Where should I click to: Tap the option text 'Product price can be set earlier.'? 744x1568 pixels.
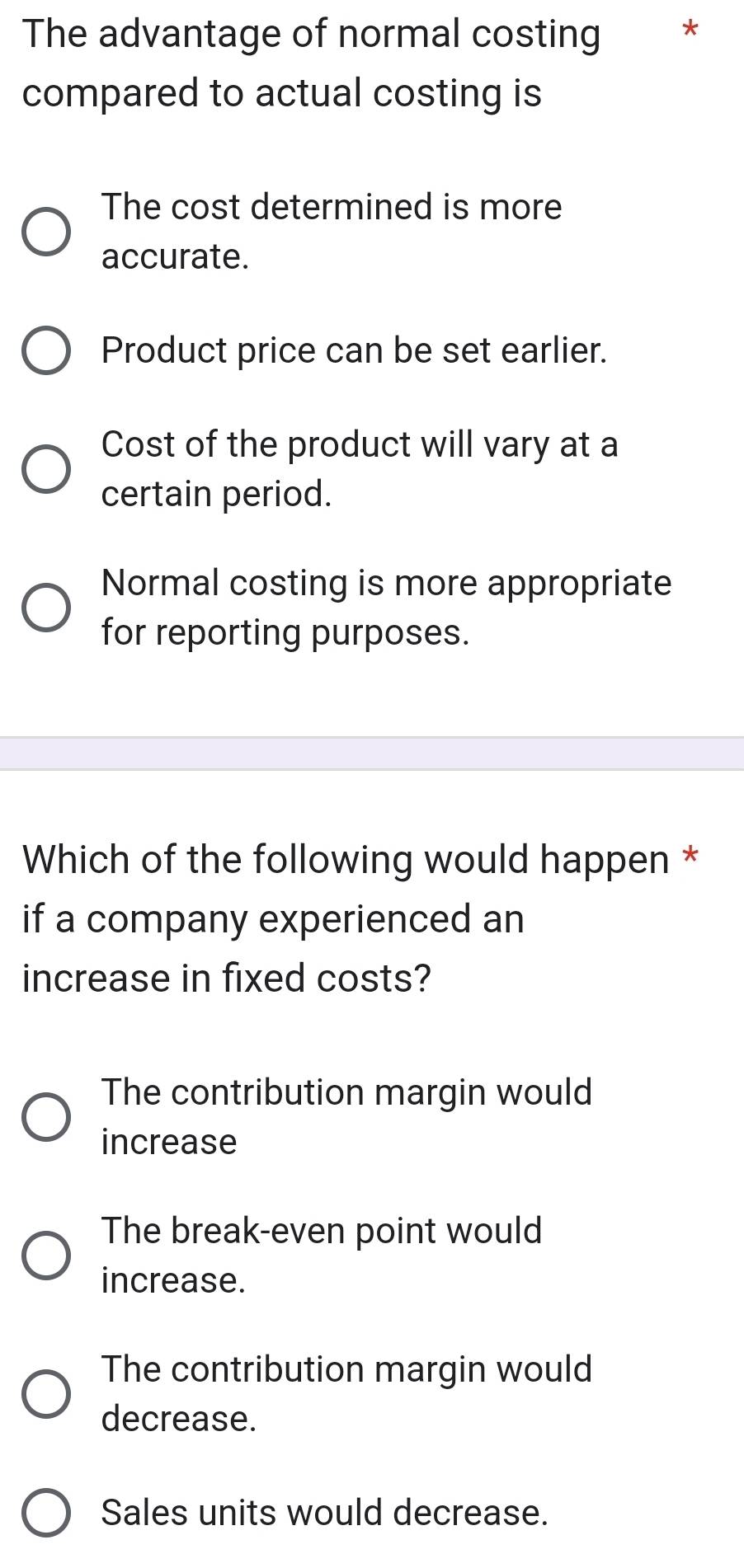point(354,350)
